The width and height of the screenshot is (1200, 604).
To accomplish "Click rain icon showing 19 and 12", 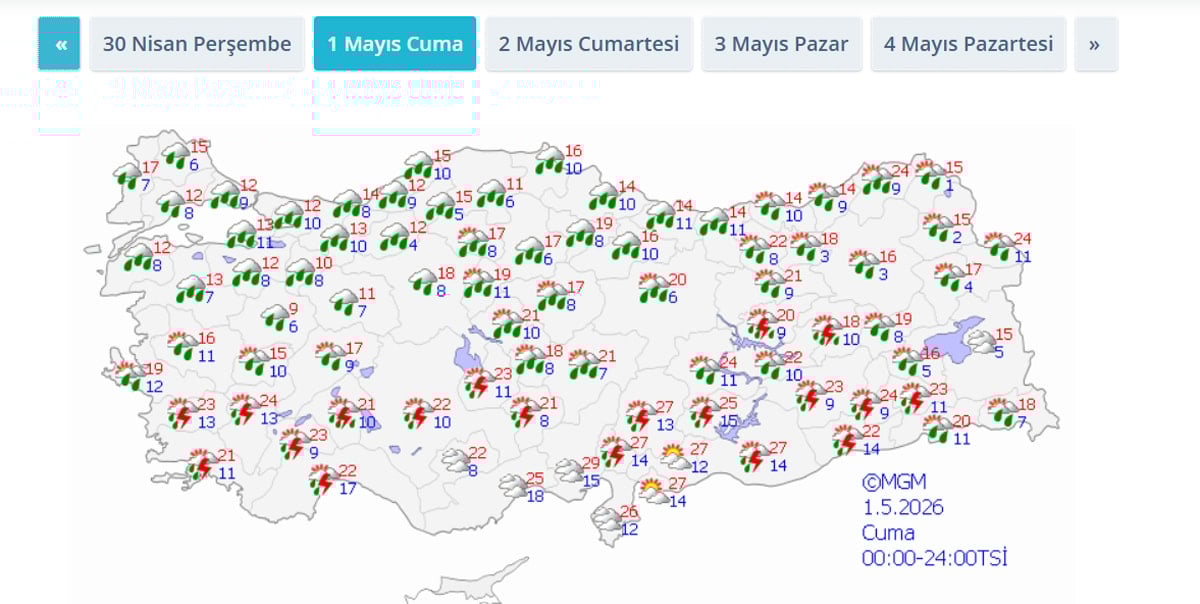I will point(130,376).
